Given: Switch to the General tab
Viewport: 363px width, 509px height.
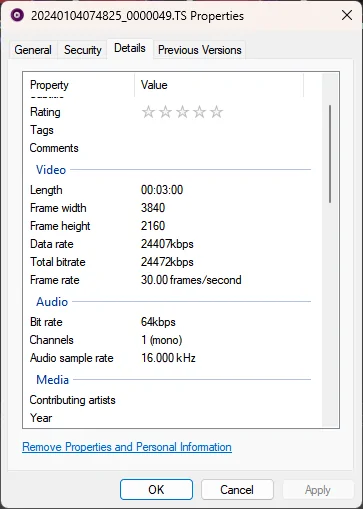Looking at the screenshot, I should click(x=33, y=50).
